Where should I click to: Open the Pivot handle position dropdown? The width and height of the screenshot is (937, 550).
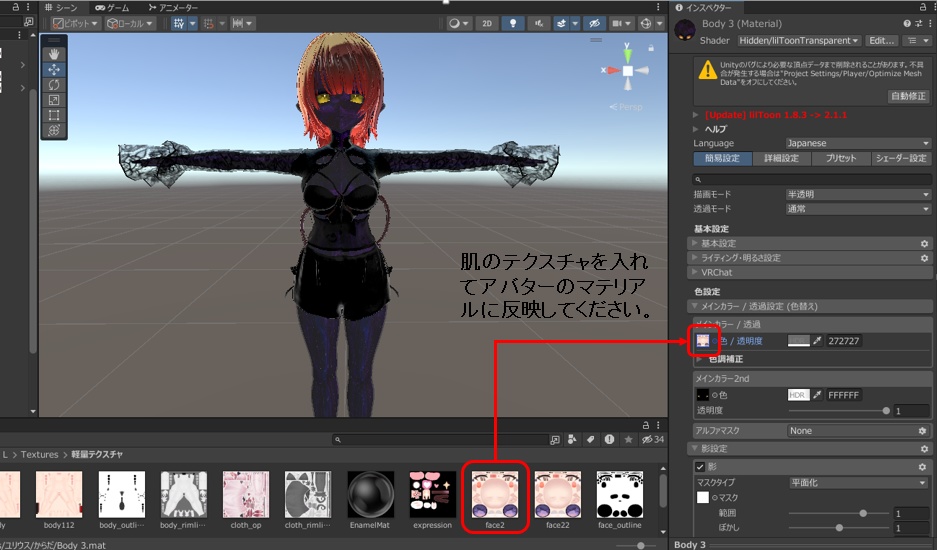click(x=75, y=23)
